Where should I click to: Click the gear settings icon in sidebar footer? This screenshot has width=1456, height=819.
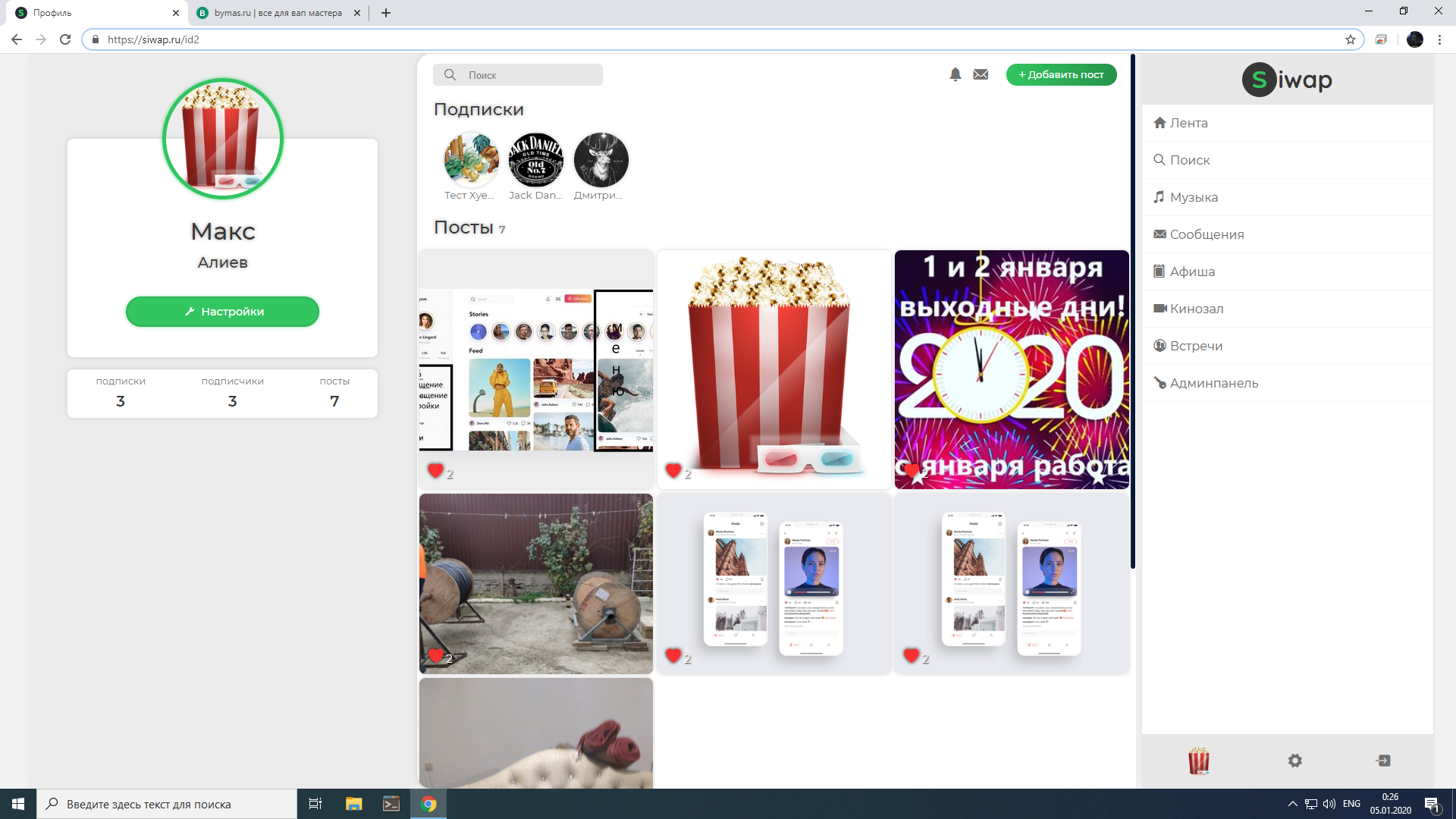pyautogui.click(x=1294, y=761)
